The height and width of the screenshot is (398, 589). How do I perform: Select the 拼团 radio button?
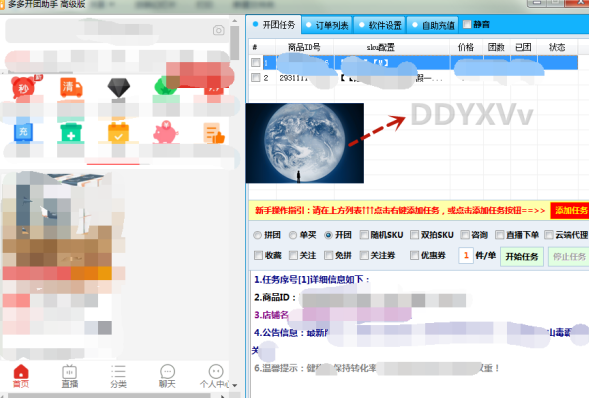point(257,235)
